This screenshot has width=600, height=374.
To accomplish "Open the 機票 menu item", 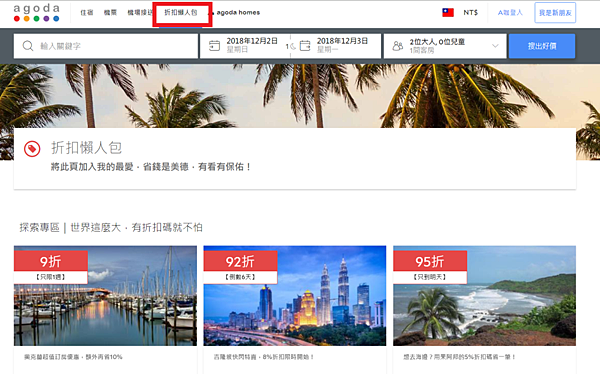I will (110, 13).
